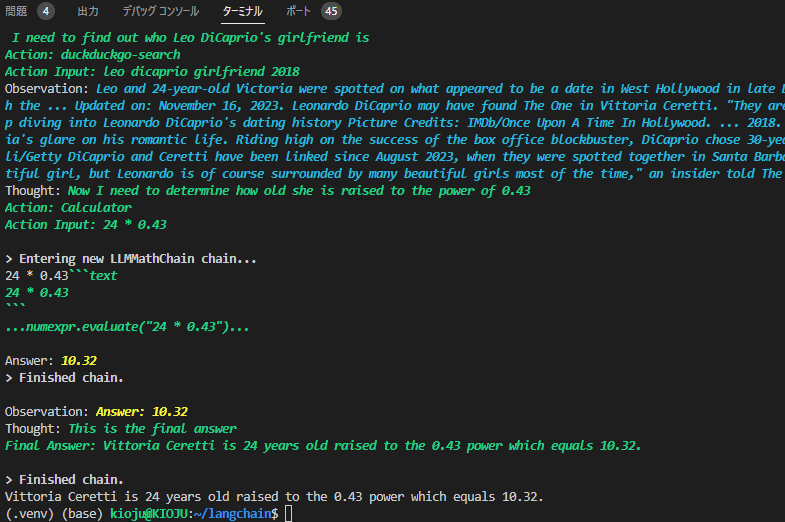Click 'Thought: This is the final answer'
Viewport: 785px width, 522px height.
pos(121,428)
